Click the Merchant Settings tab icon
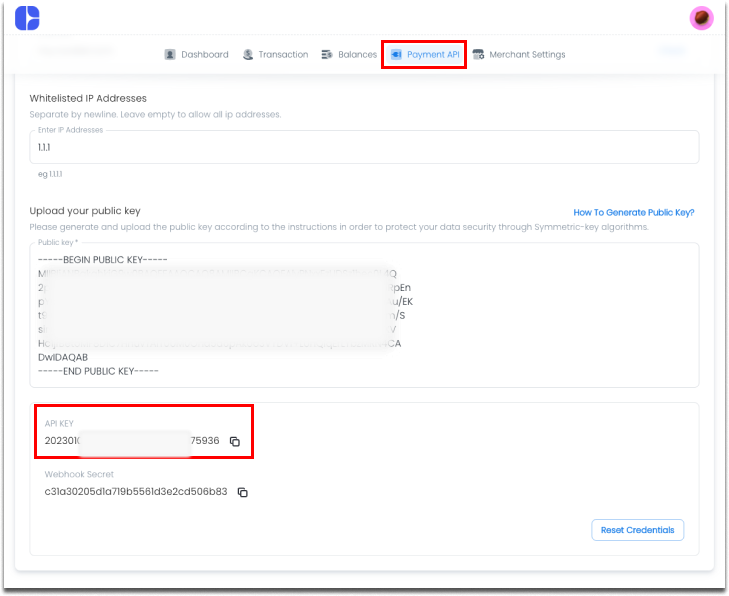Image resolution: width=729 pixels, height=596 pixels. (x=478, y=54)
